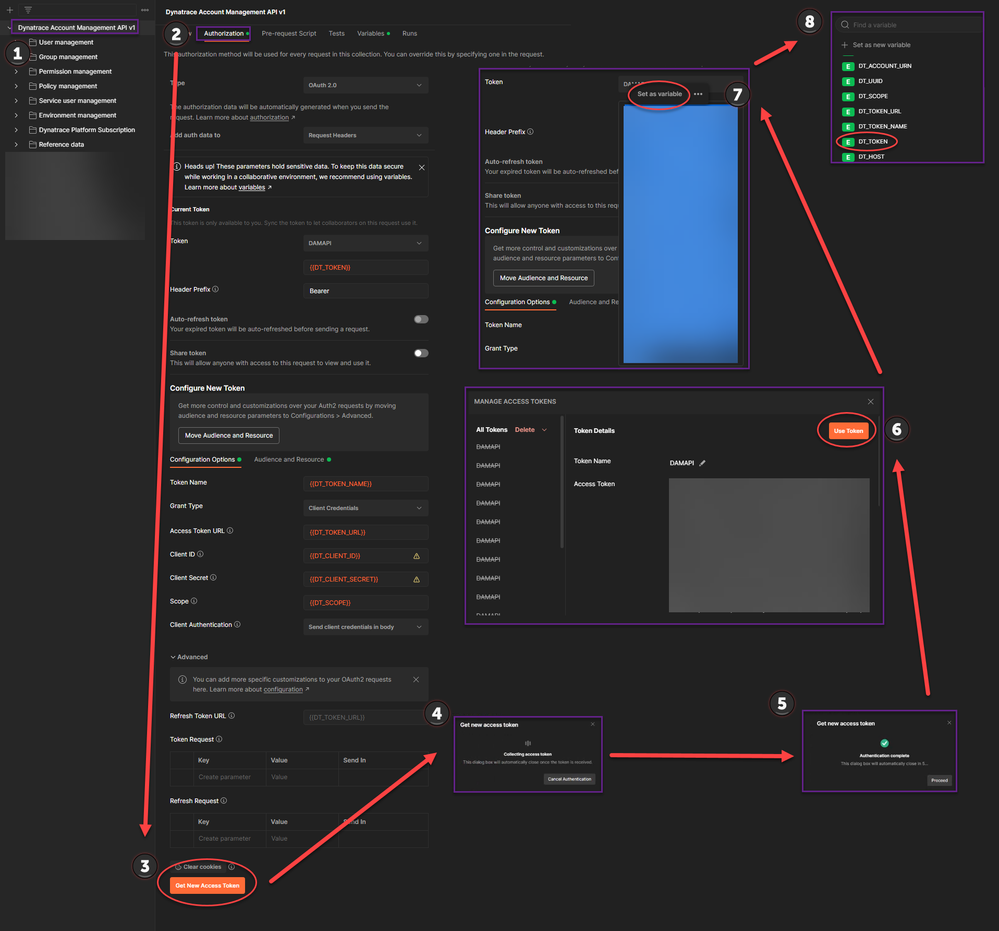Open the Client Authentication dropdown
The height and width of the screenshot is (931, 999).
(x=365, y=627)
